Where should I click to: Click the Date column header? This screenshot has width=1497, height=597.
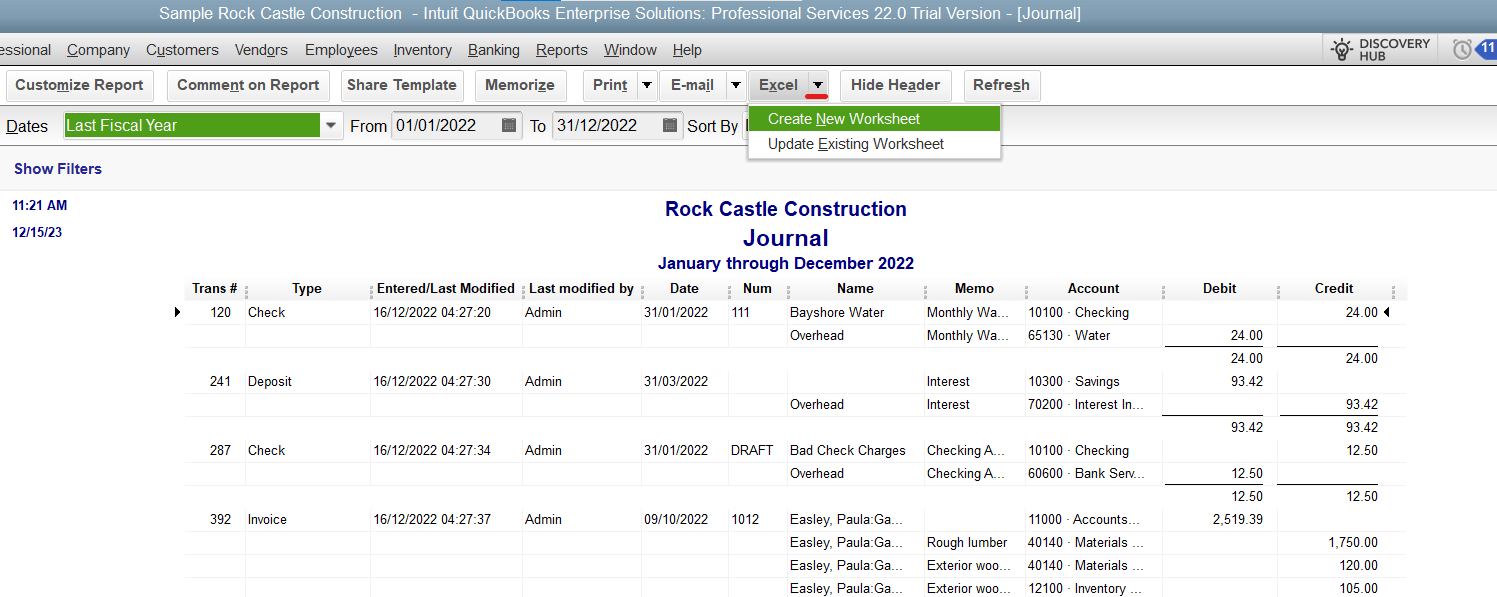tap(684, 289)
